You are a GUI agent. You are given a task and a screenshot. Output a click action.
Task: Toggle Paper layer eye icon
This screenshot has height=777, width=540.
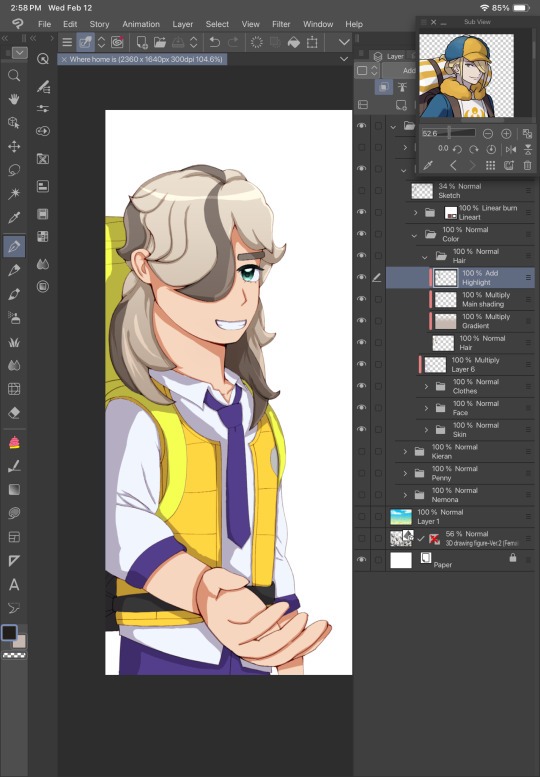click(362, 560)
